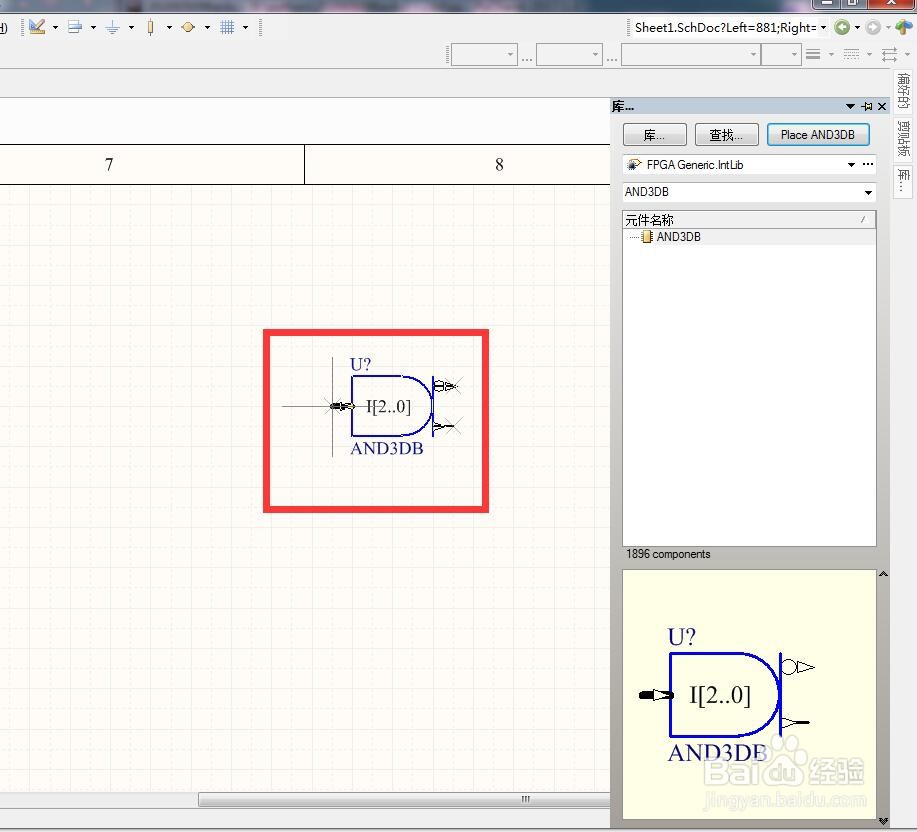Click the grid settings icon

[x=227, y=27]
